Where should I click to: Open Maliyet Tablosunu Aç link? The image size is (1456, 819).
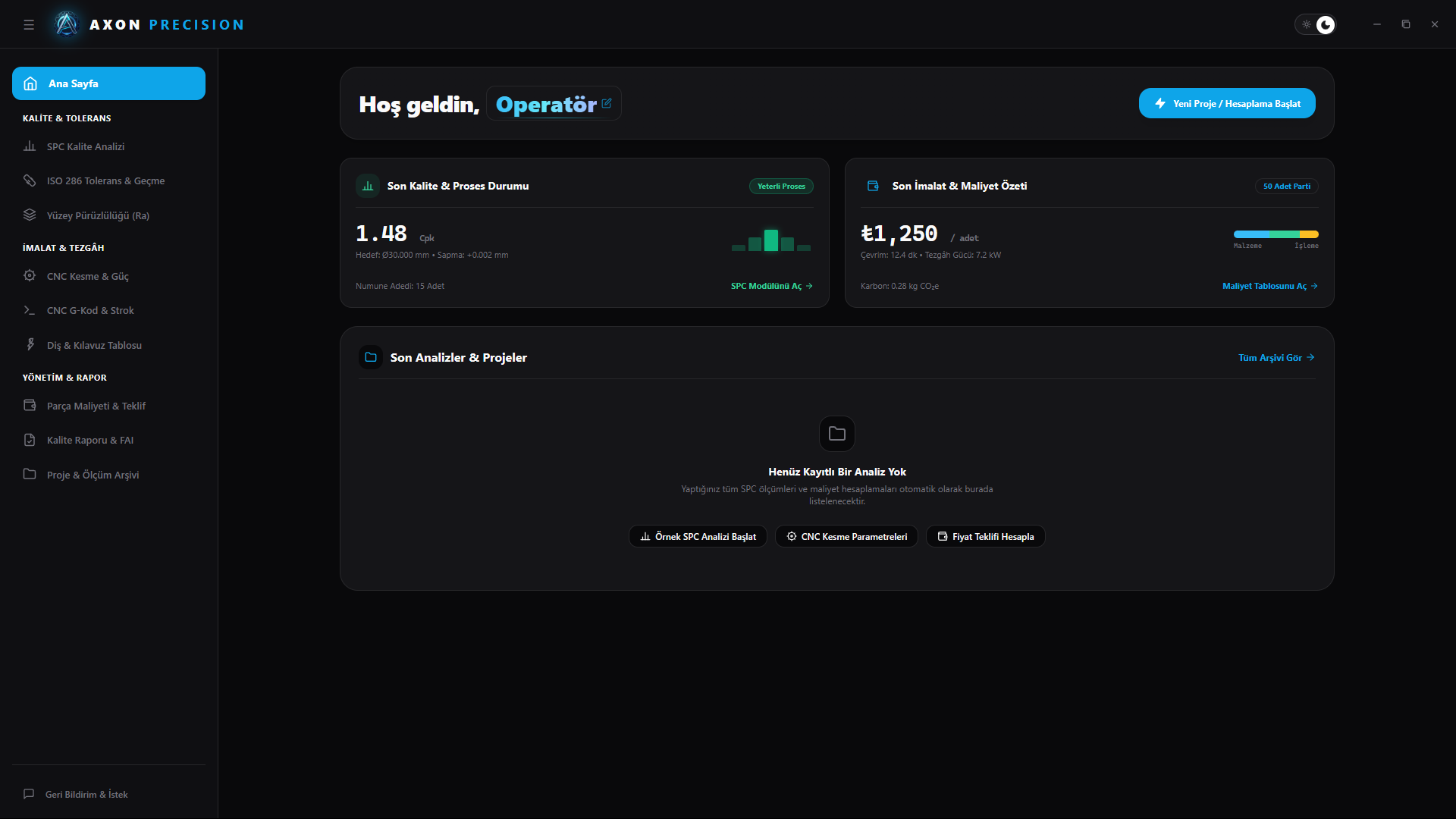[1270, 286]
